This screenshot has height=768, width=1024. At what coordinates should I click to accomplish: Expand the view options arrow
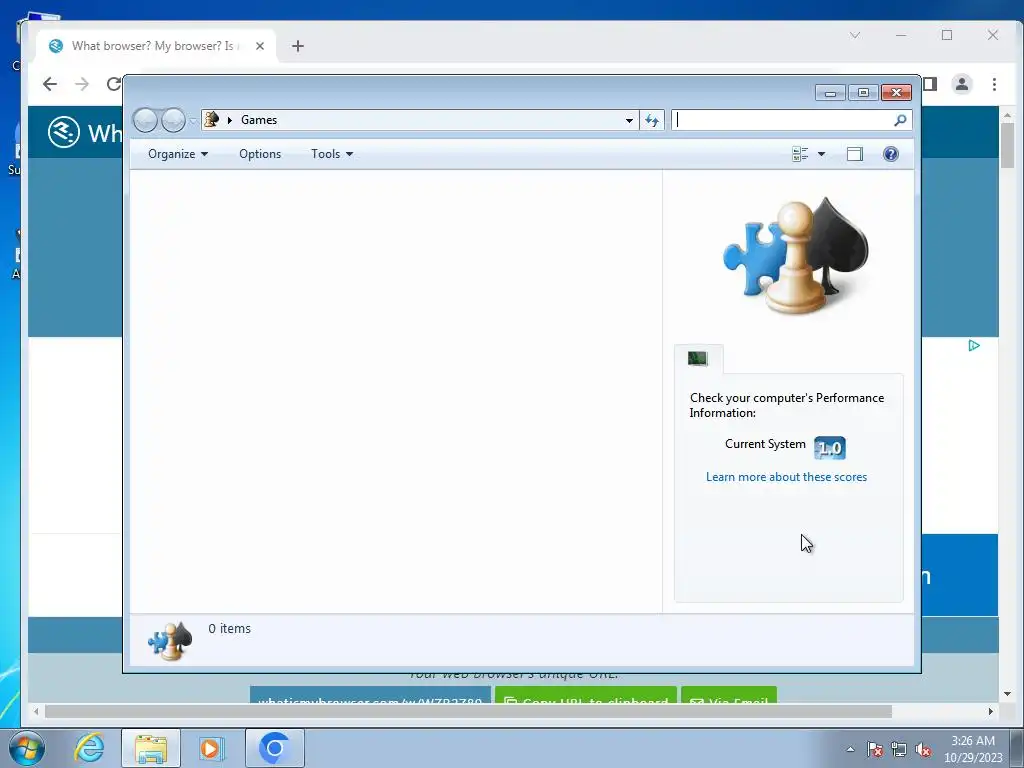point(822,154)
